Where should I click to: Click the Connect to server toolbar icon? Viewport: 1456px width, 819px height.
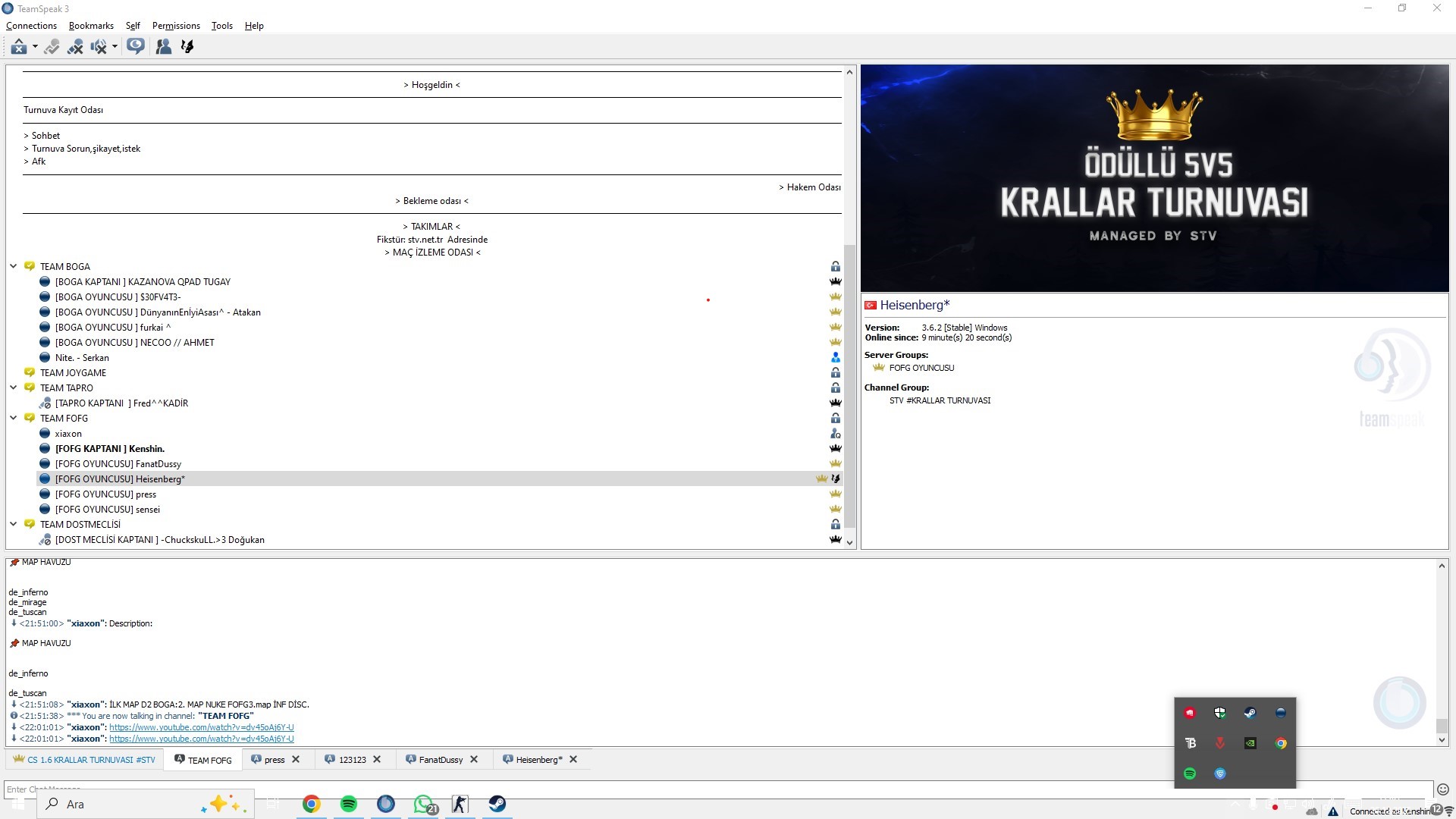coord(18,47)
